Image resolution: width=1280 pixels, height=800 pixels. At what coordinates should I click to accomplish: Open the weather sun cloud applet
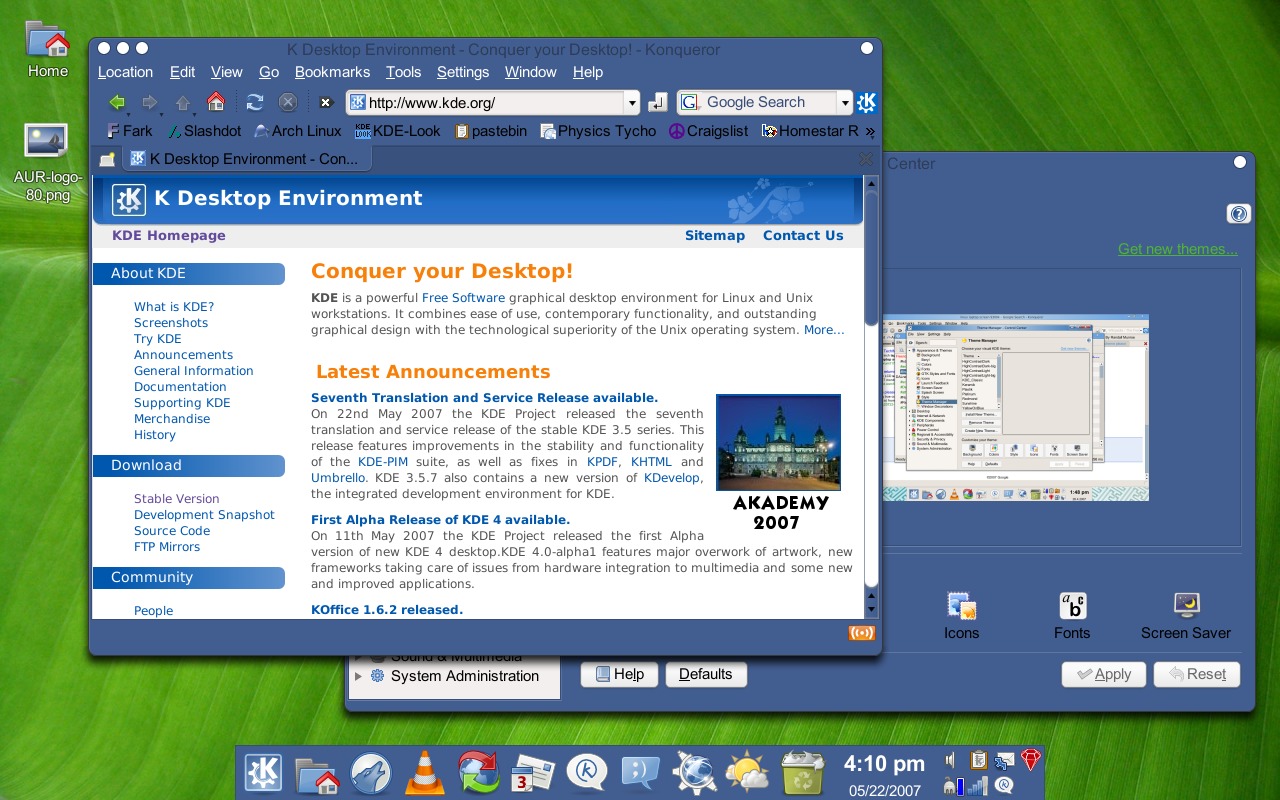pyautogui.click(x=747, y=773)
